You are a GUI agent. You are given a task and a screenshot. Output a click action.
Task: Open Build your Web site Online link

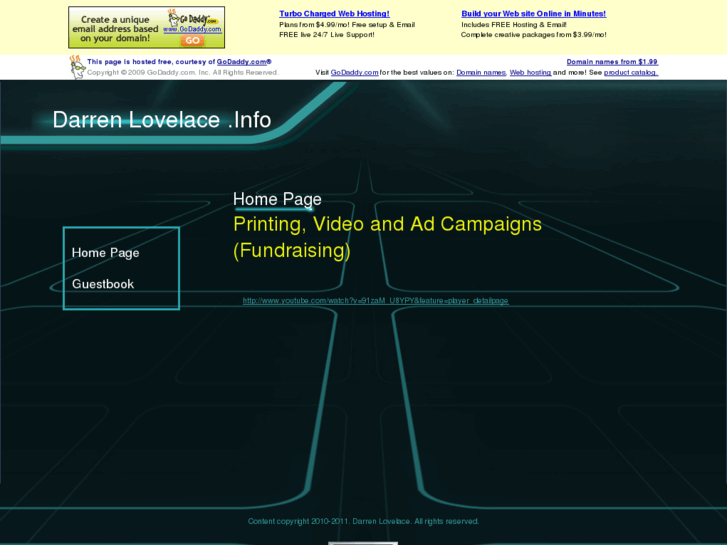click(533, 14)
